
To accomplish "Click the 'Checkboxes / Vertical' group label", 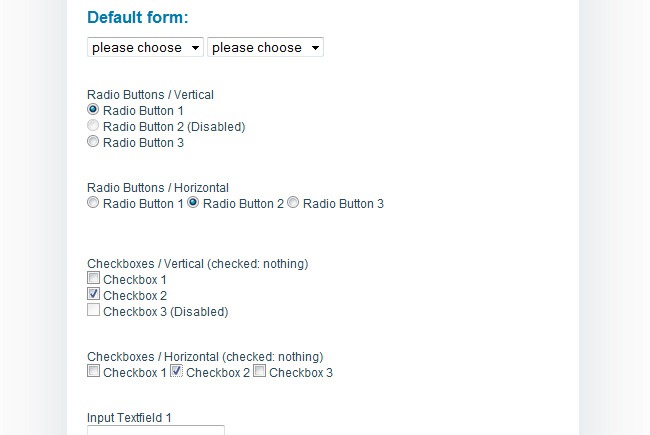I will (x=197, y=264).
